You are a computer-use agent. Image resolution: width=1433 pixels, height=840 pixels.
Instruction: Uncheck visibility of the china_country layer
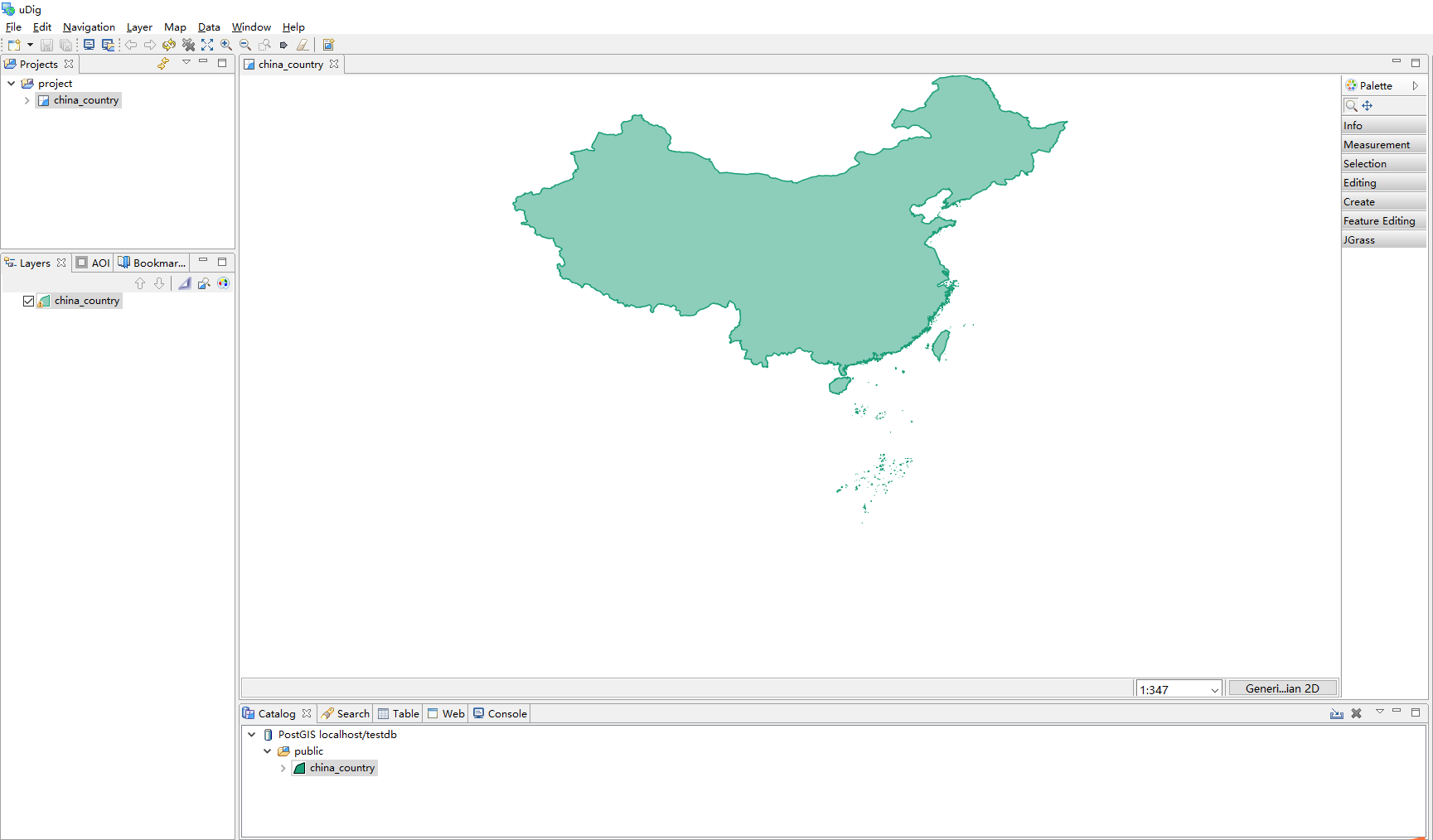tap(29, 300)
